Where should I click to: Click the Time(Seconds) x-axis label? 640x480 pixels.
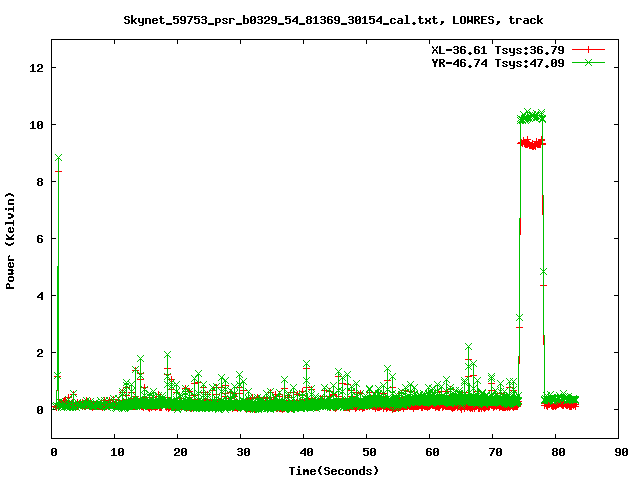[333, 471]
